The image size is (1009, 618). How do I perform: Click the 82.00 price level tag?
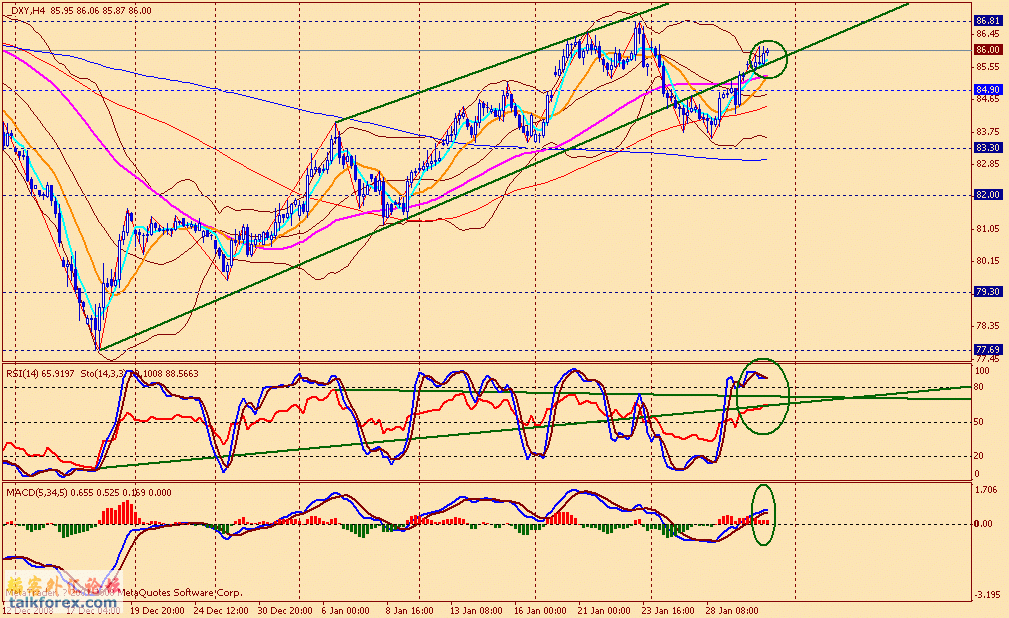(x=987, y=195)
